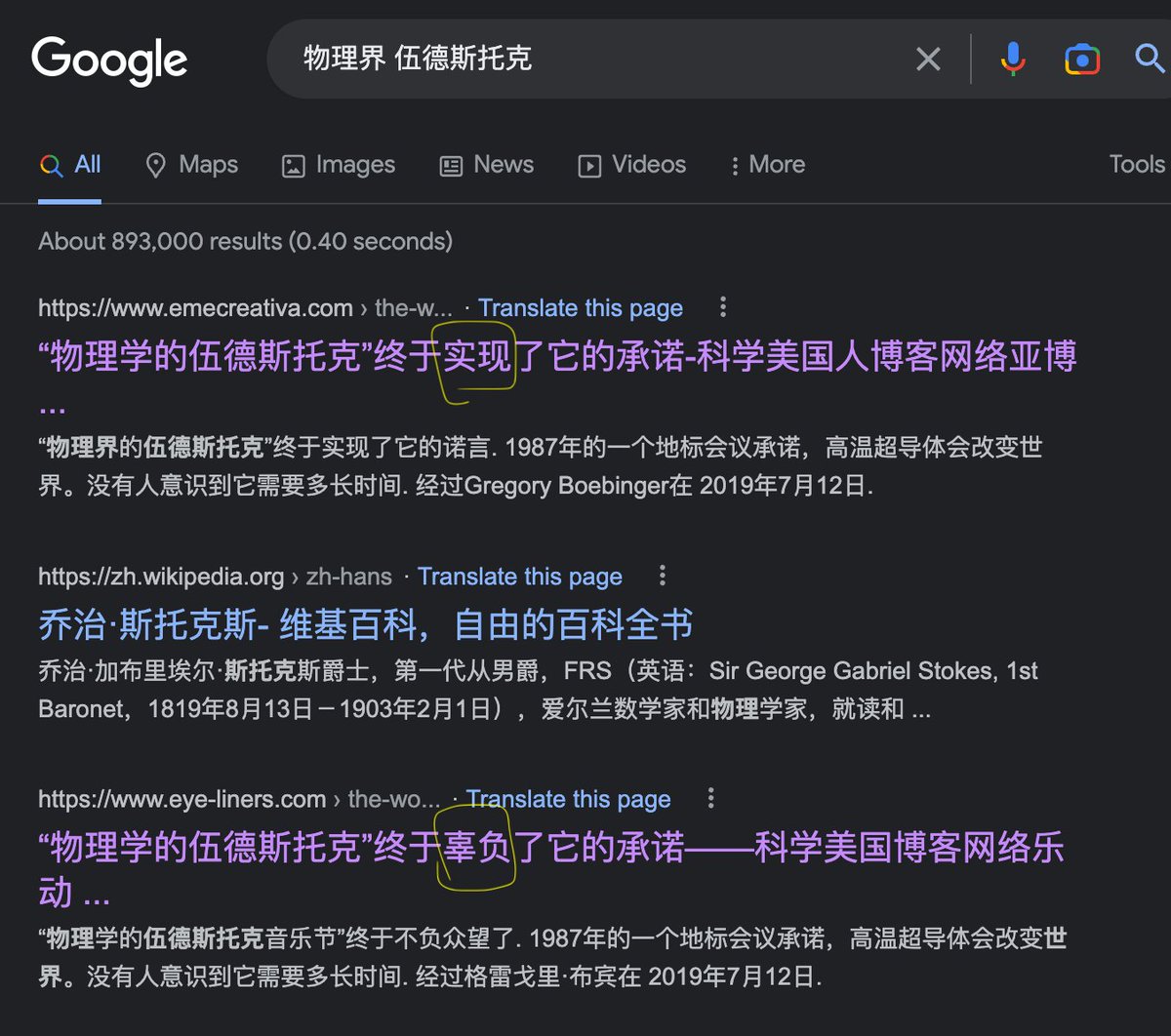Click inside the search box text
Screen dimensions: 1171x1036
(418, 59)
